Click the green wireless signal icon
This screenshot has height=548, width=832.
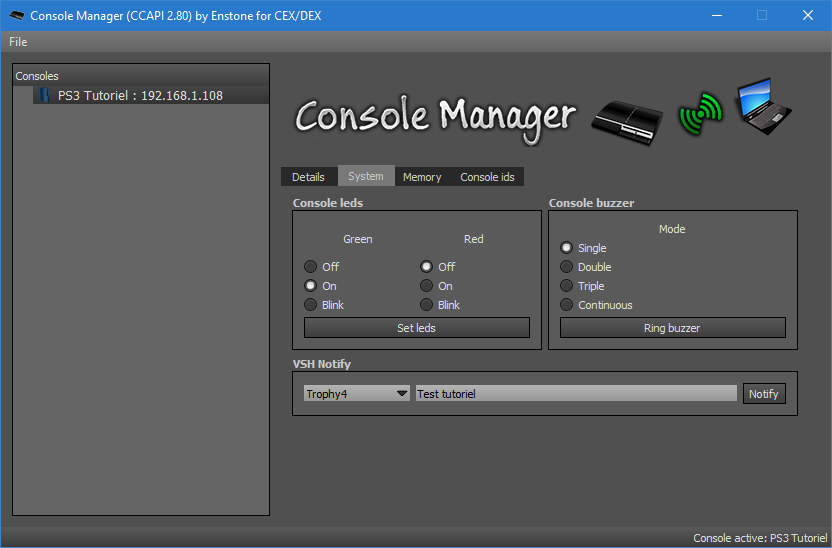tap(700, 114)
